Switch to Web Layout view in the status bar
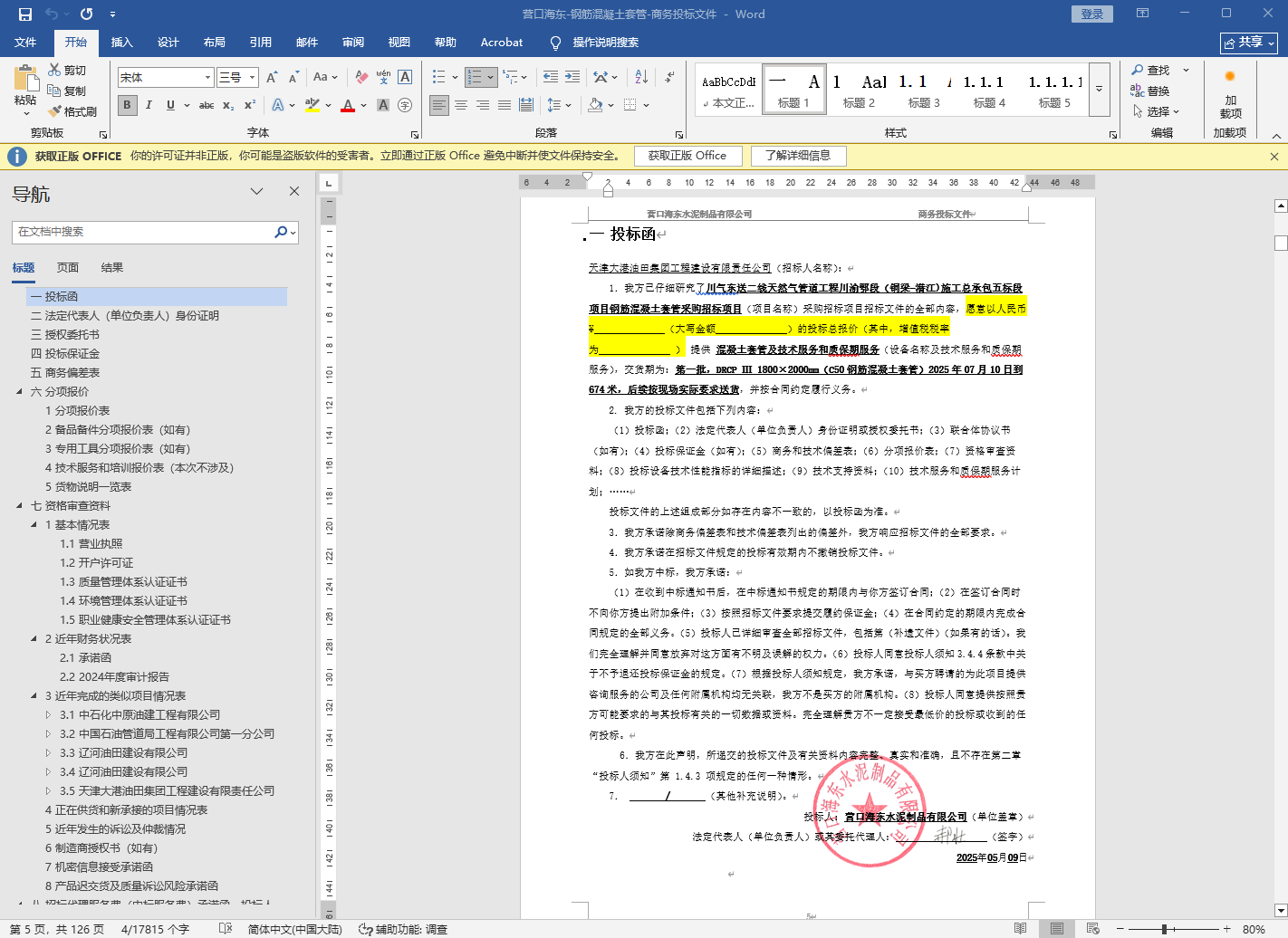Image resolution: width=1288 pixels, height=938 pixels. pyautogui.click(x=1093, y=929)
